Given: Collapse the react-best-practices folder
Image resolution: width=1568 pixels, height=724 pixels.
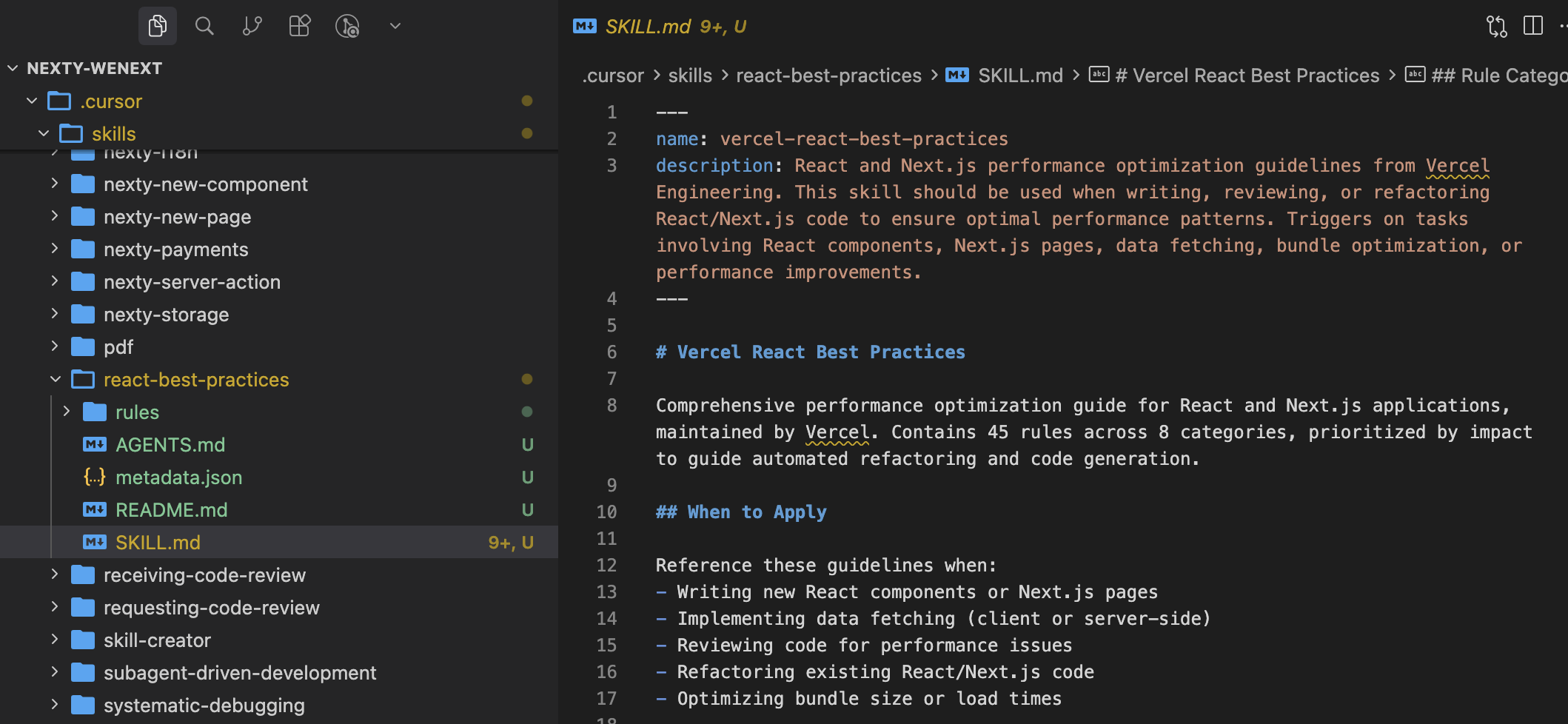Looking at the screenshot, I should click(56, 380).
